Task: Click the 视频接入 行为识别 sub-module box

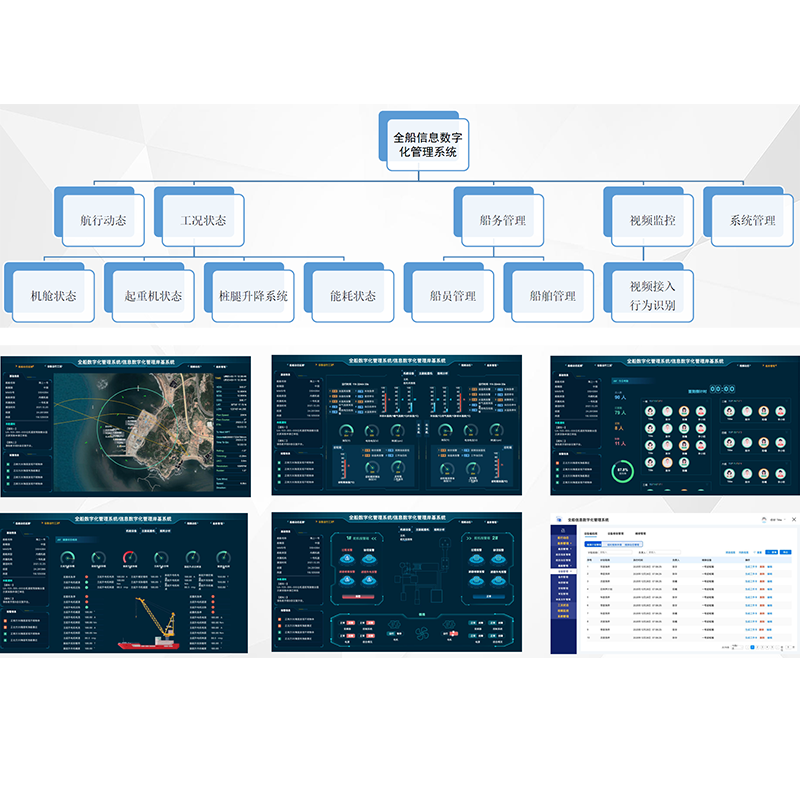Action: point(652,296)
